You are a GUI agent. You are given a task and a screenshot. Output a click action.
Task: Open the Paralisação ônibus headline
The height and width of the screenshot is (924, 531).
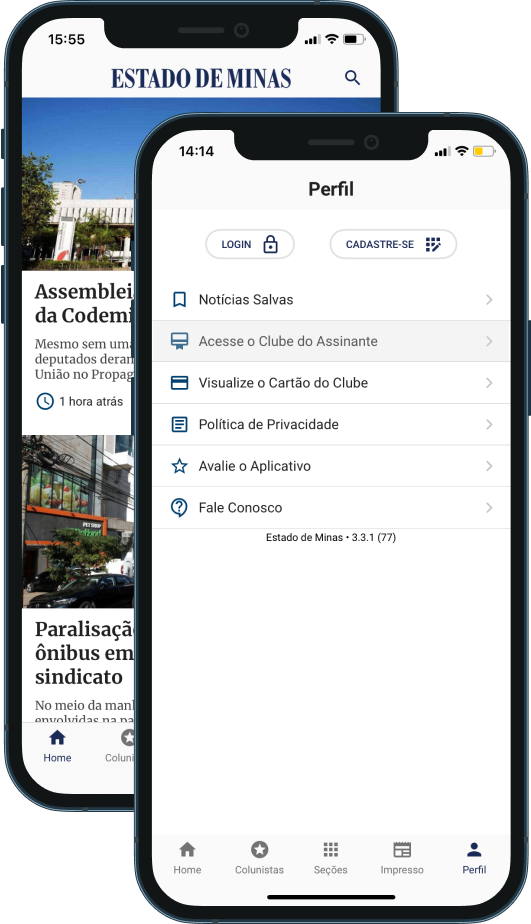(84, 653)
